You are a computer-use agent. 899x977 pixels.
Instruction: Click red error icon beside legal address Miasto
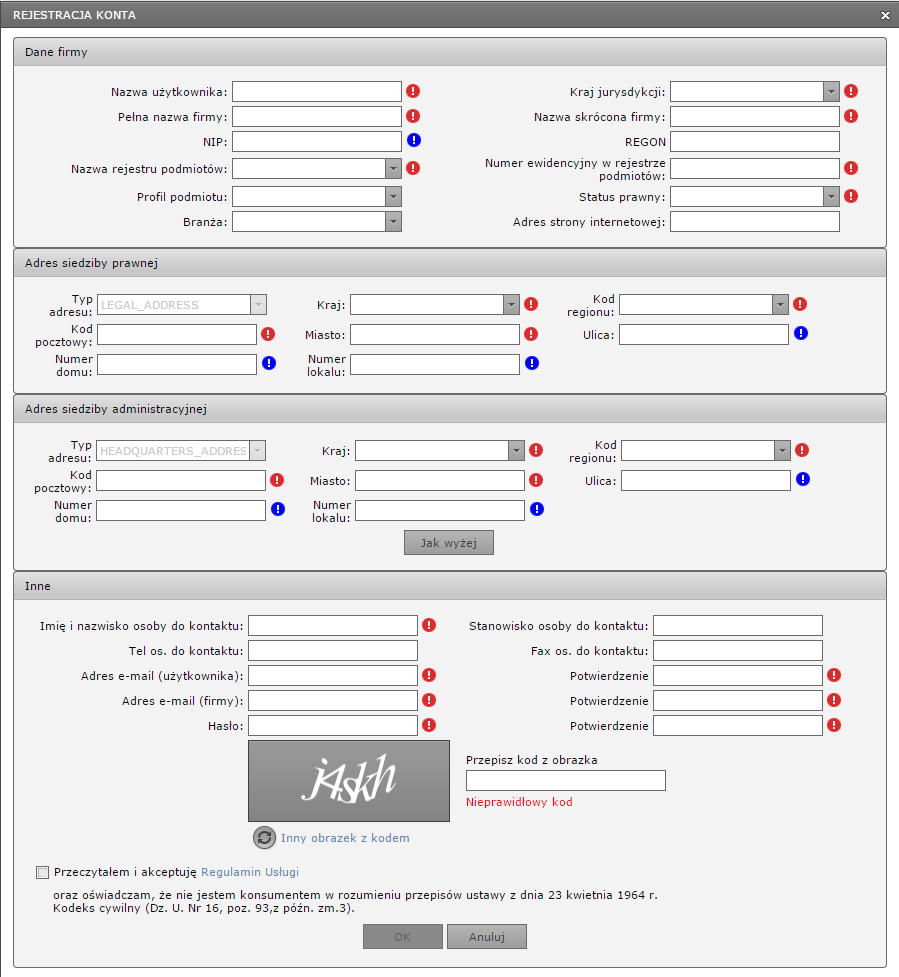pyautogui.click(x=531, y=334)
